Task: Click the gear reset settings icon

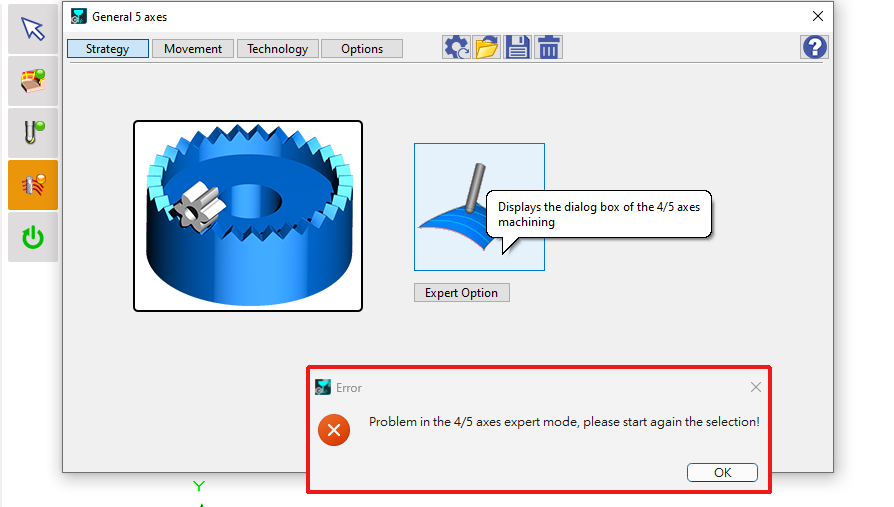Action: point(457,47)
